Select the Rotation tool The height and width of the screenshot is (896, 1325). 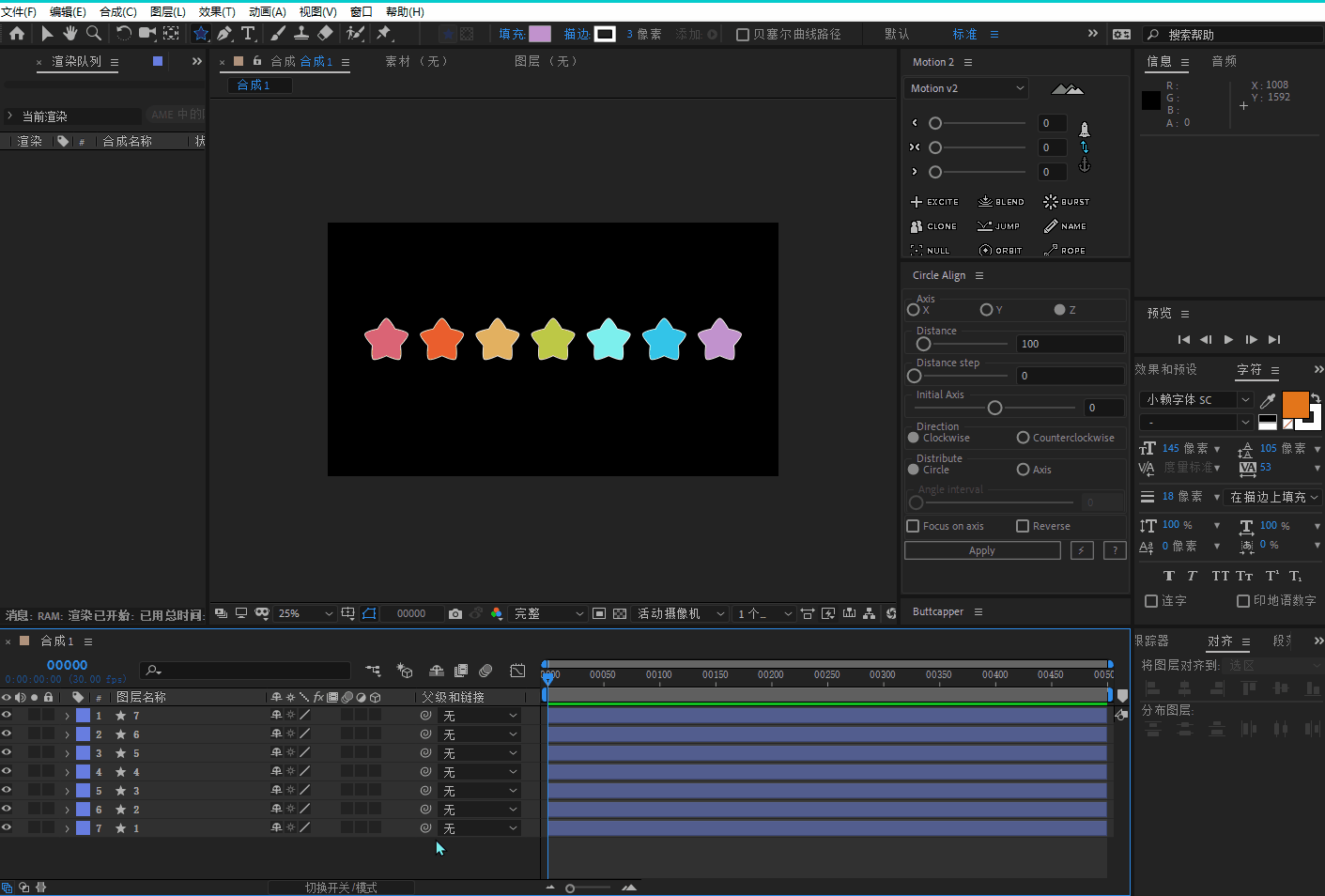[x=123, y=33]
